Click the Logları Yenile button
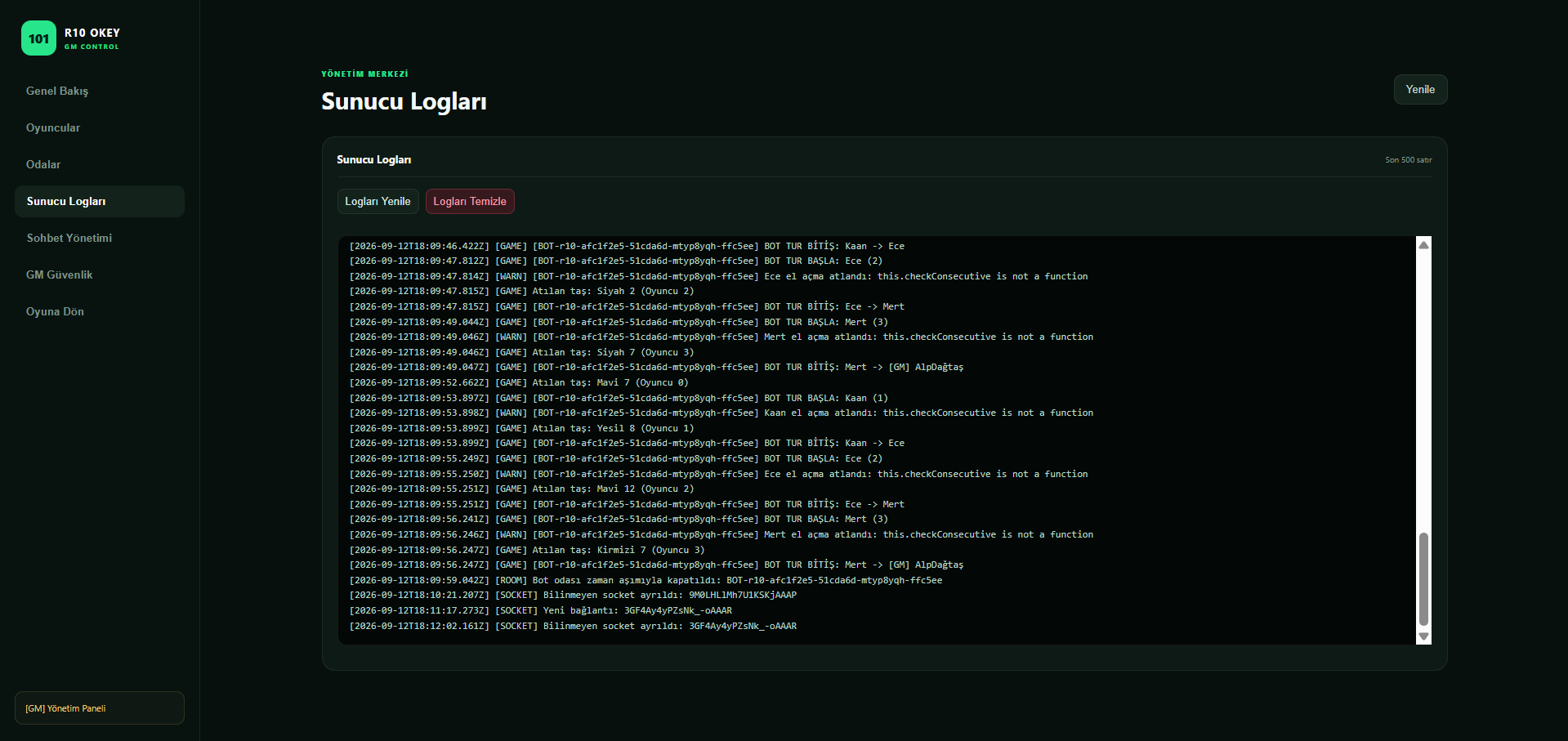 click(377, 201)
